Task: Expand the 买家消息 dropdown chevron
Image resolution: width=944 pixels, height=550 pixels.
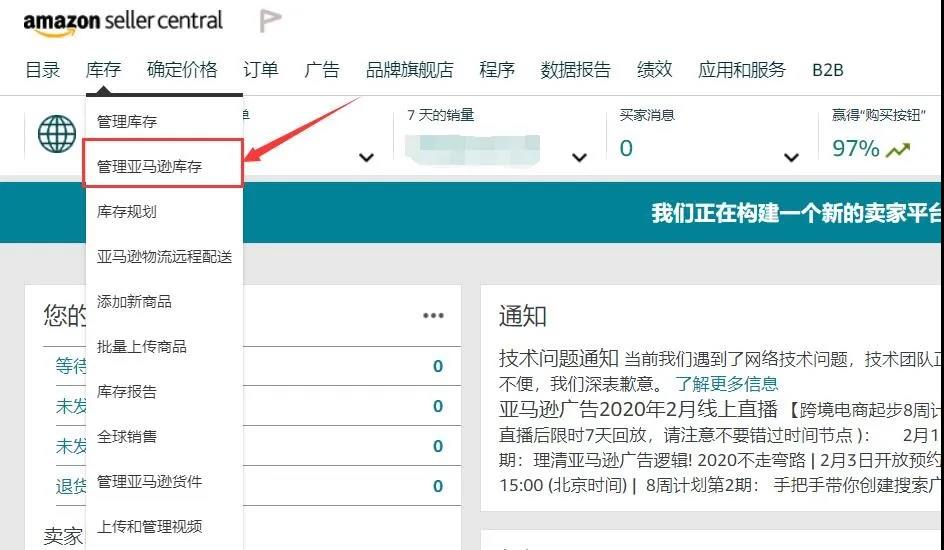Action: [x=792, y=158]
